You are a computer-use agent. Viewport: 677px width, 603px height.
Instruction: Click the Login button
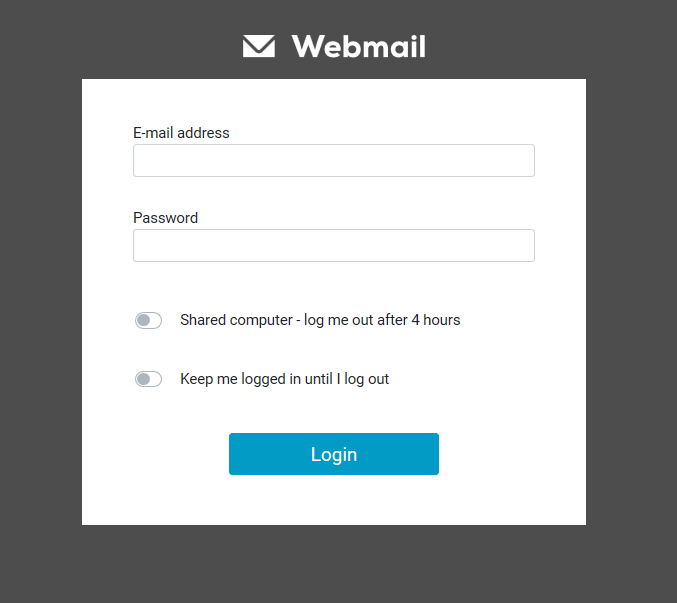pyautogui.click(x=334, y=454)
